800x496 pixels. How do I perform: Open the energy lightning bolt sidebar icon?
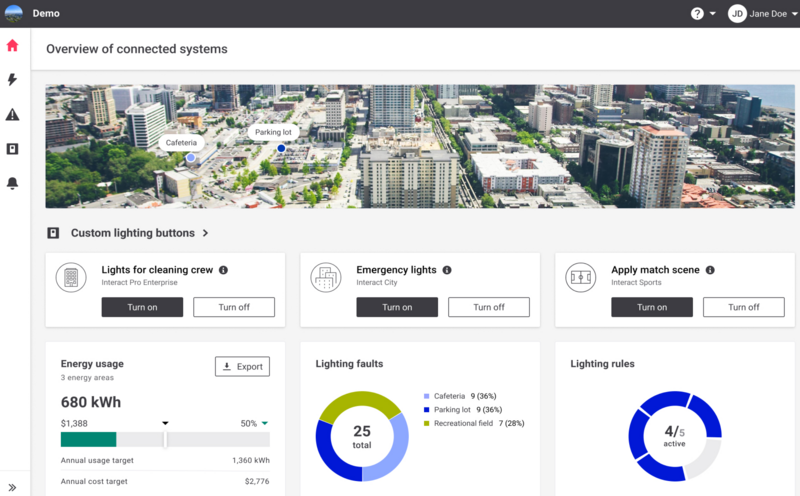tap(13, 79)
